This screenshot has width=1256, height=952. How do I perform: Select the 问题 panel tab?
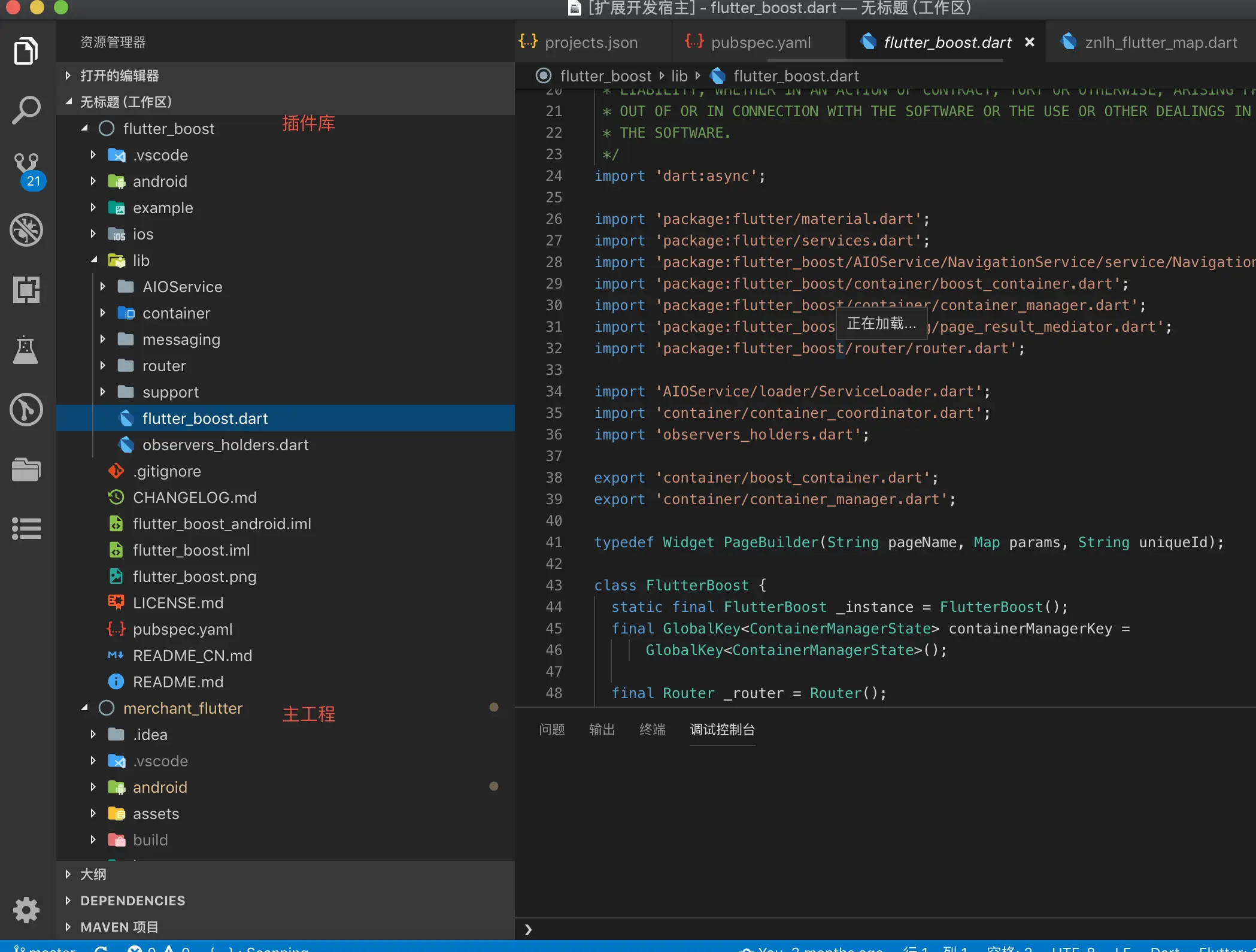tap(551, 729)
